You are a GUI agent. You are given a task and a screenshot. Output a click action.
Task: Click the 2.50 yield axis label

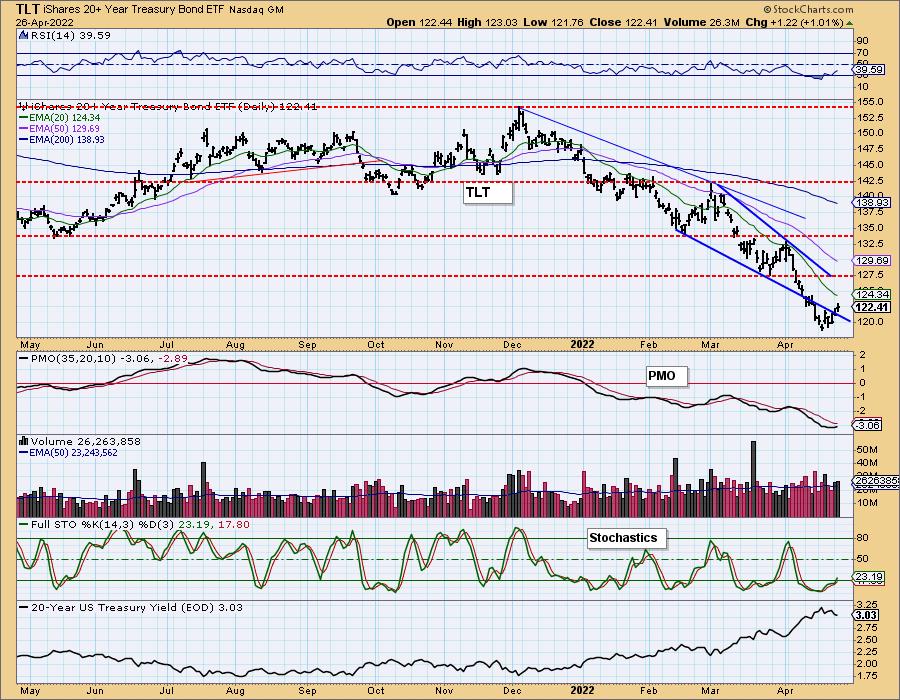868,640
